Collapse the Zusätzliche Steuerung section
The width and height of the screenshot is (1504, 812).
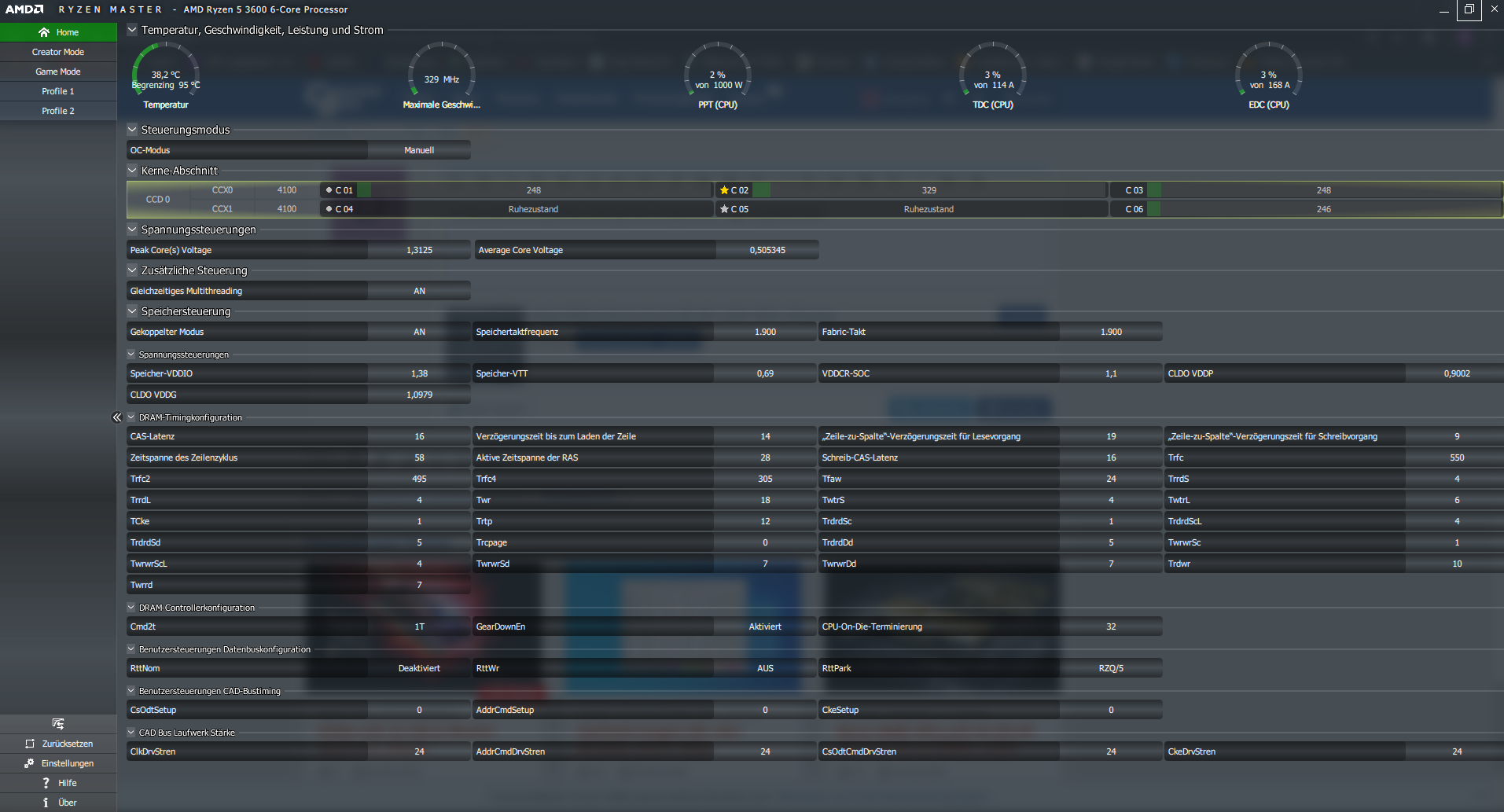132,270
